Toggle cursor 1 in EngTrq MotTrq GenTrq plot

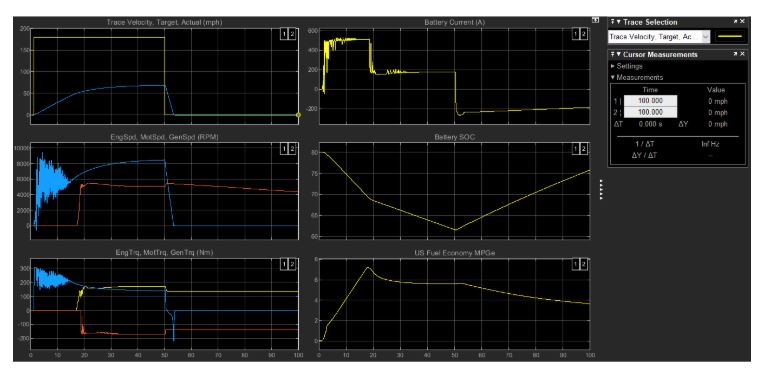point(285,264)
